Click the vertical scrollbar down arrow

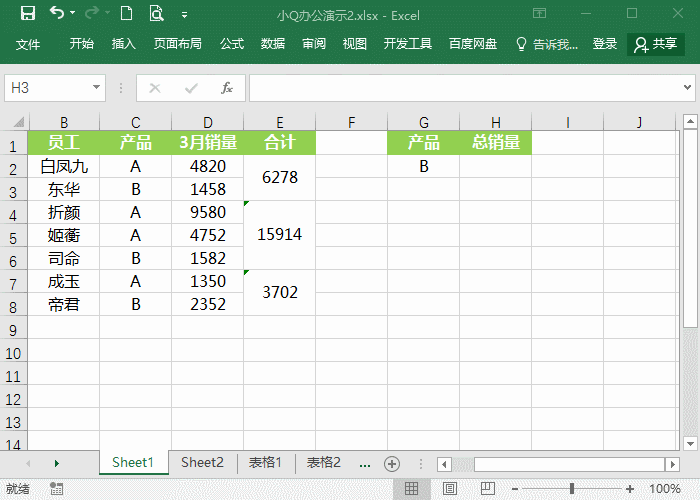point(690,444)
